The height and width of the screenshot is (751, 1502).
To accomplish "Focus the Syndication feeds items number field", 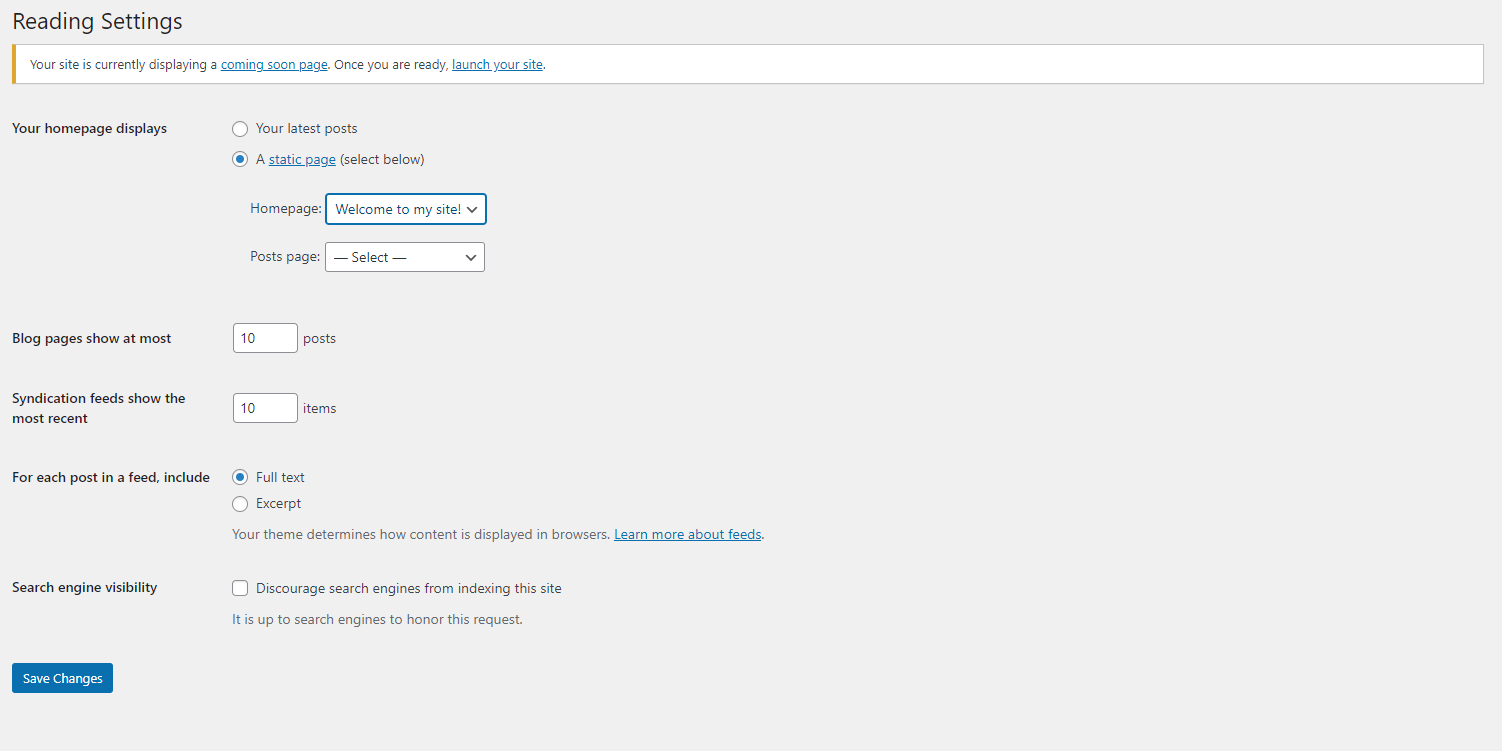I will [265, 408].
